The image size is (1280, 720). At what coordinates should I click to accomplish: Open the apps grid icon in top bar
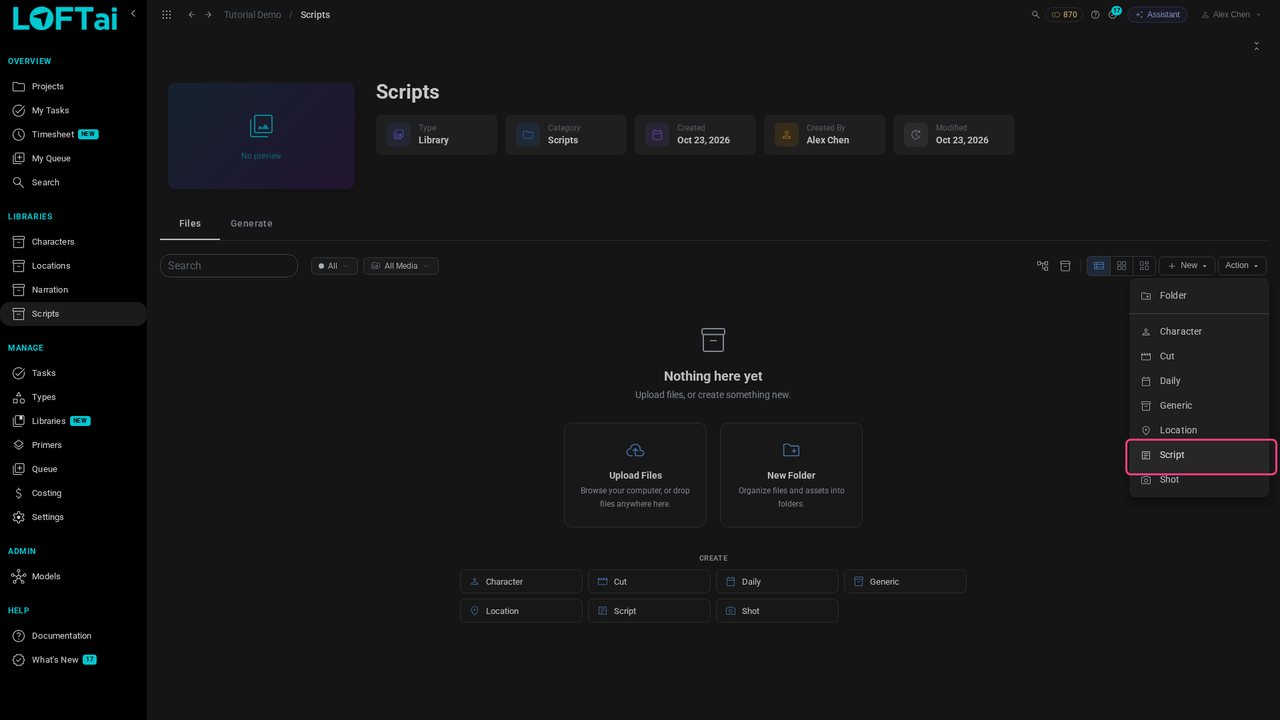pos(166,15)
